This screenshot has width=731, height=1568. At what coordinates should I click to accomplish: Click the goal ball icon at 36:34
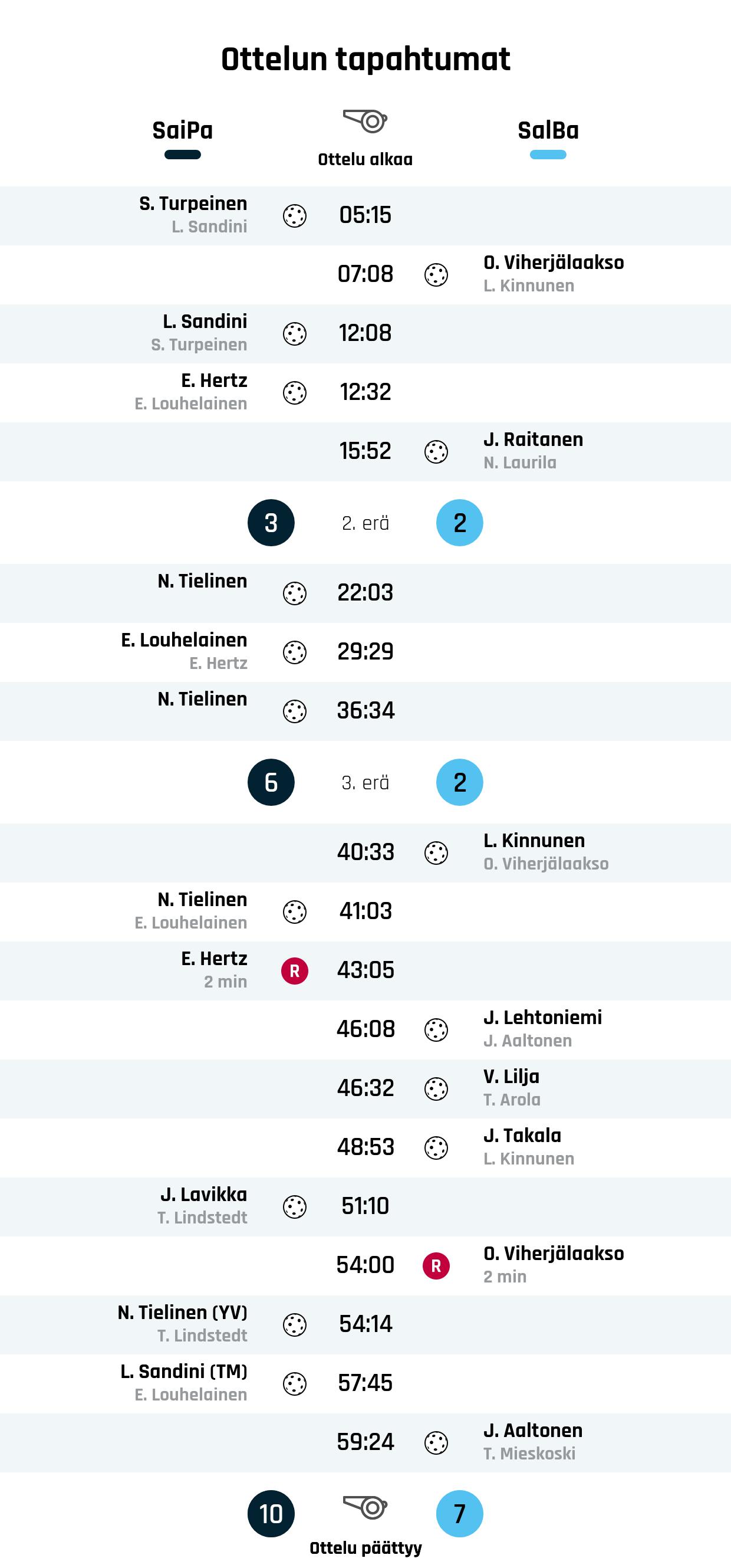295,711
